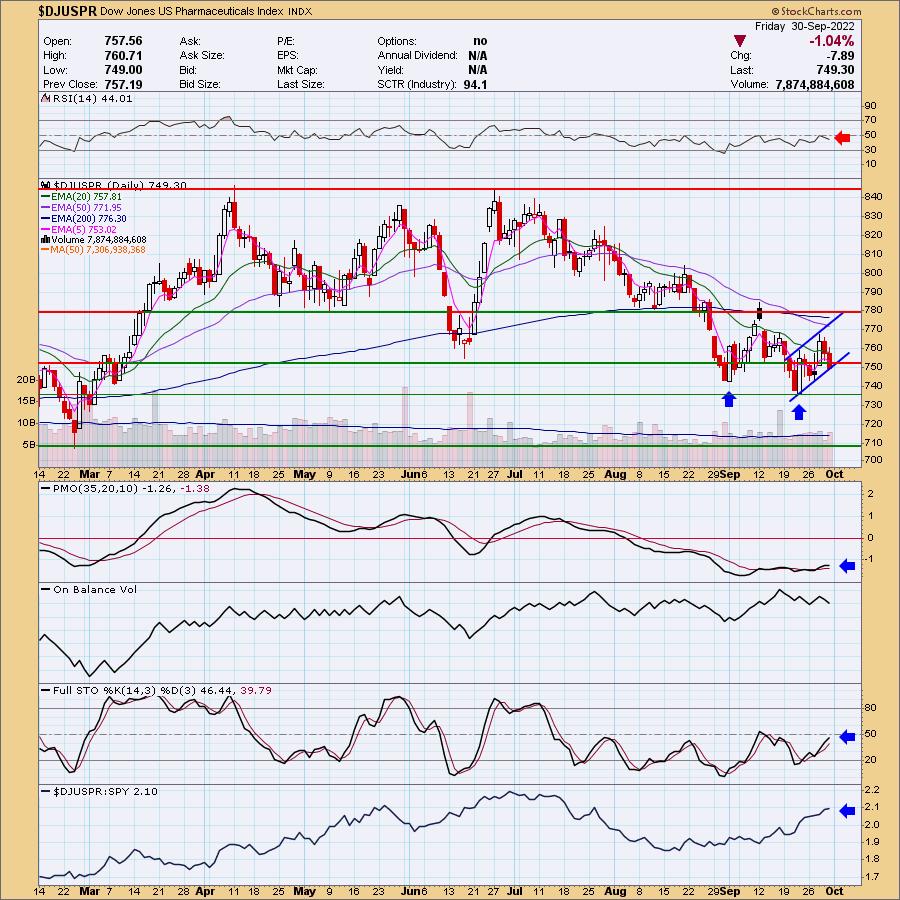Screen dimensions: 900x900
Task: Click the Ask Size label
Action: click(202, 56)
